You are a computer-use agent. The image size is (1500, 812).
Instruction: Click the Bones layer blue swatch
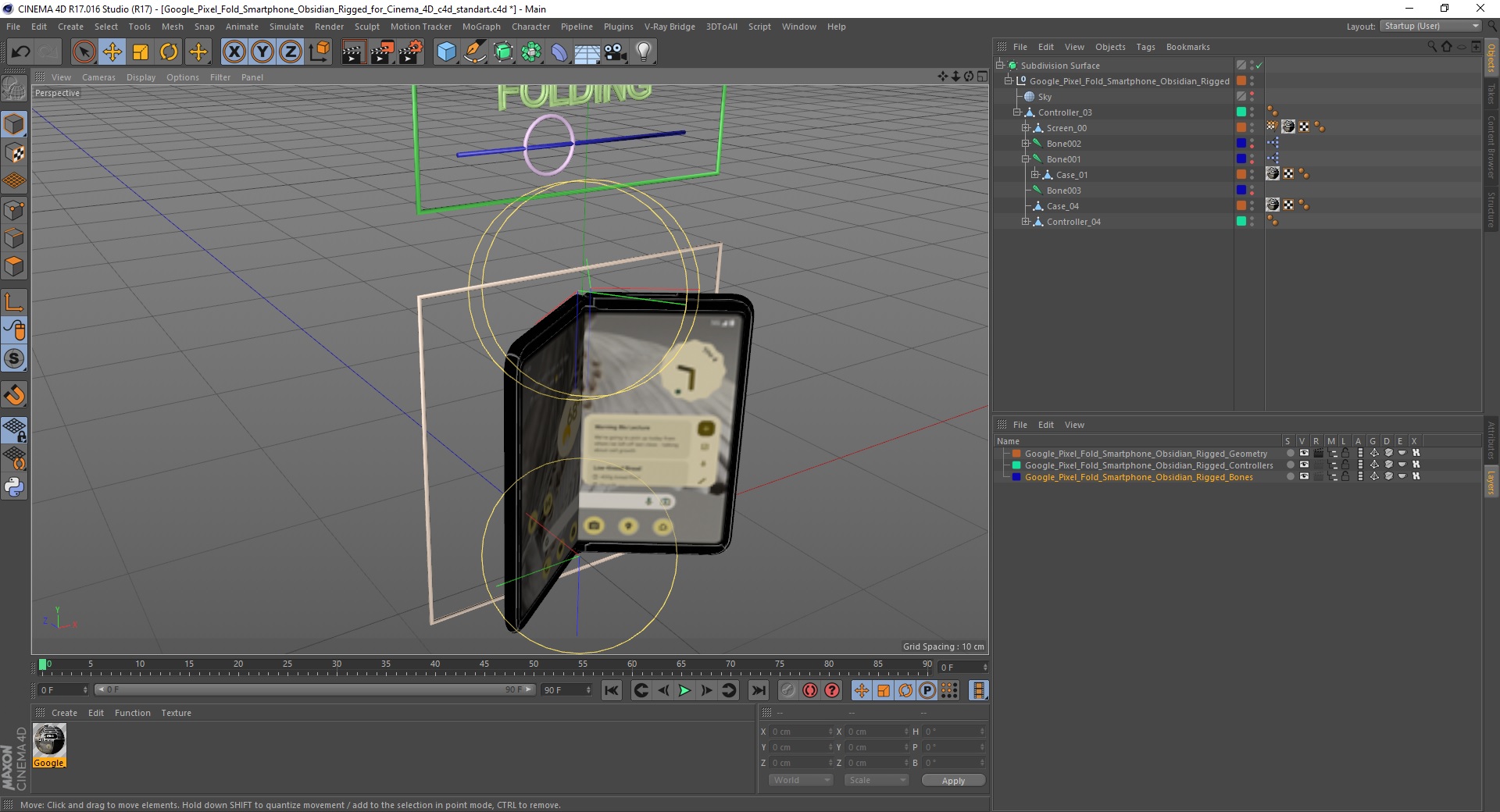tap(1016, 476)
